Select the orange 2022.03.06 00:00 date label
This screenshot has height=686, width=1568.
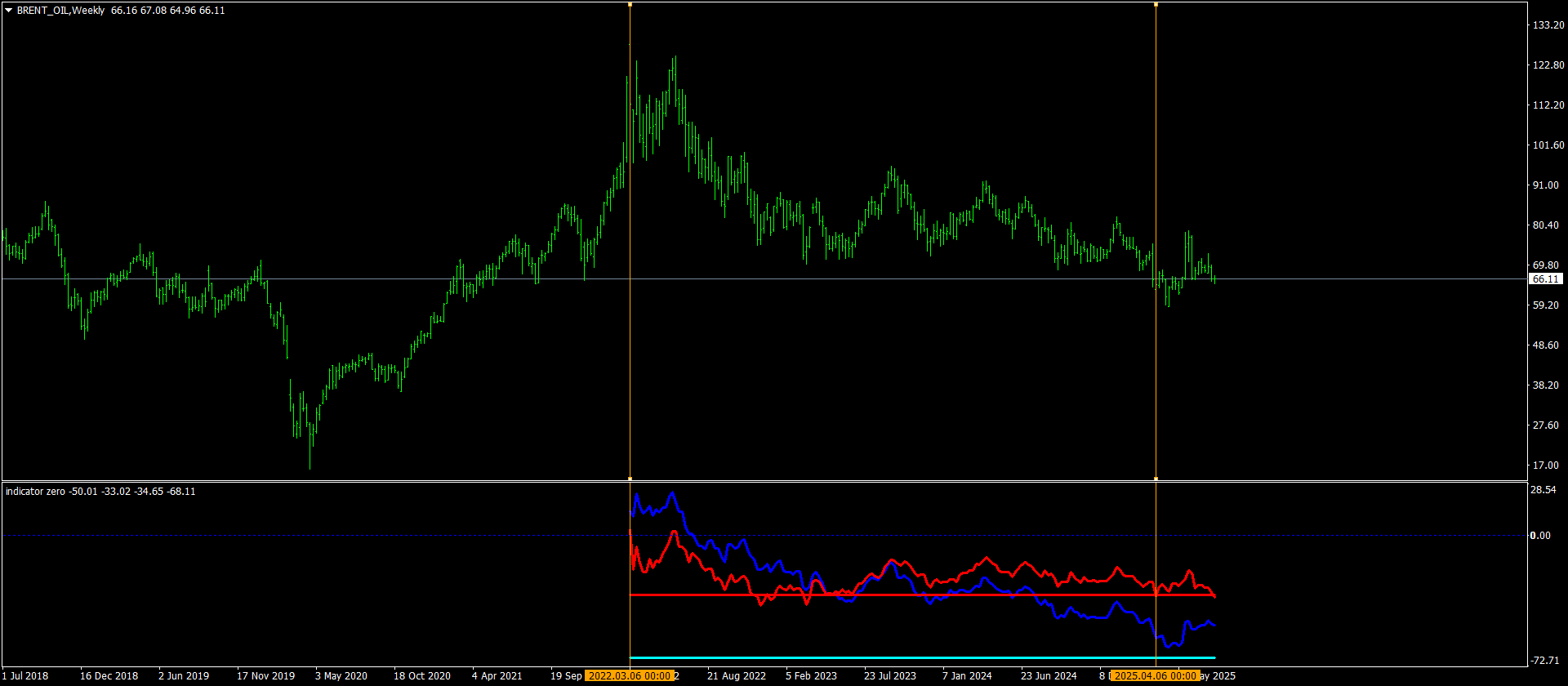pos(630,675)
